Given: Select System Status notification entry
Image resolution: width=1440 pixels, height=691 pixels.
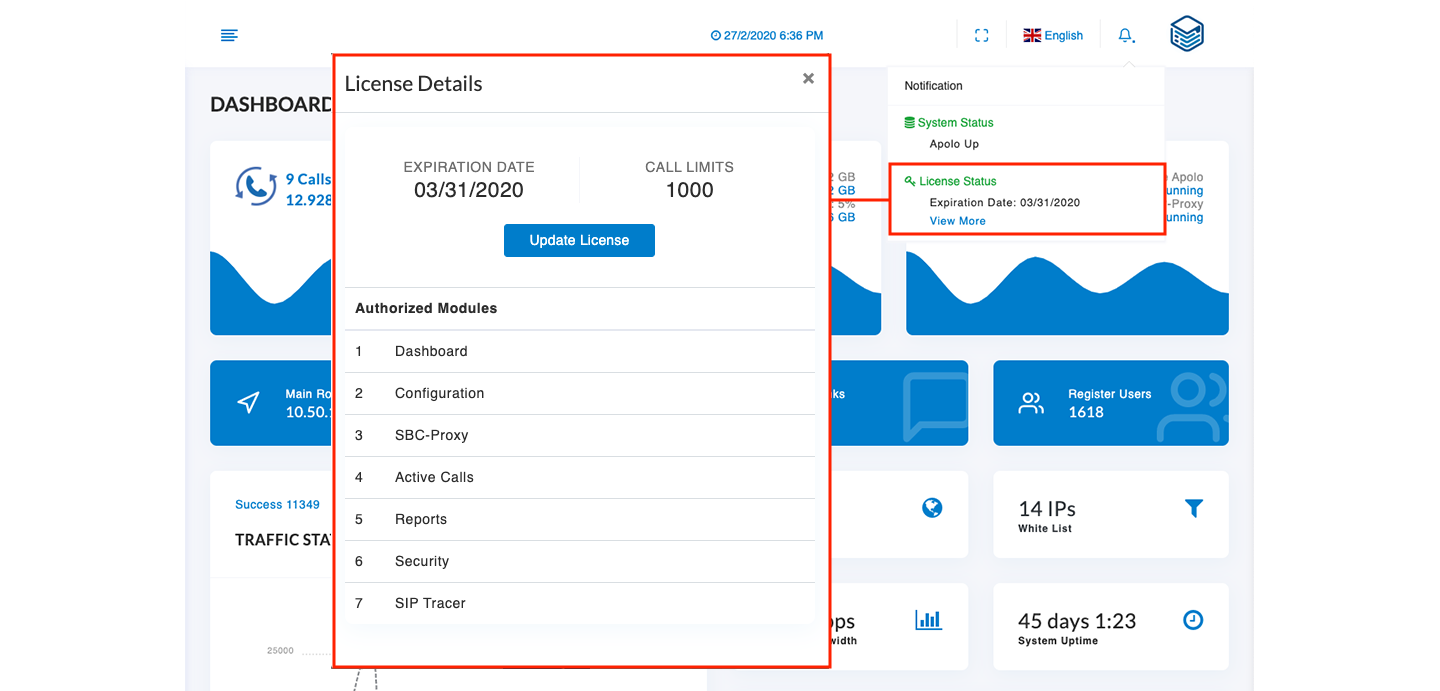Looking at the screenshot, I should point(955,123).
